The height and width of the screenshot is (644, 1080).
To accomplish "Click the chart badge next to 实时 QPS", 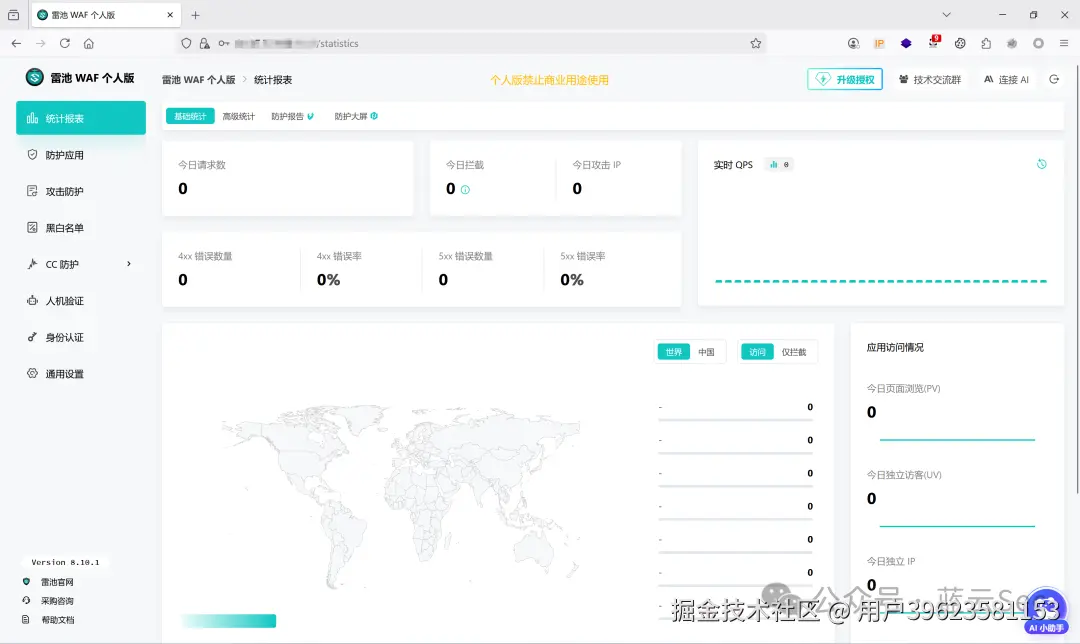I will [x=779, y=165].
